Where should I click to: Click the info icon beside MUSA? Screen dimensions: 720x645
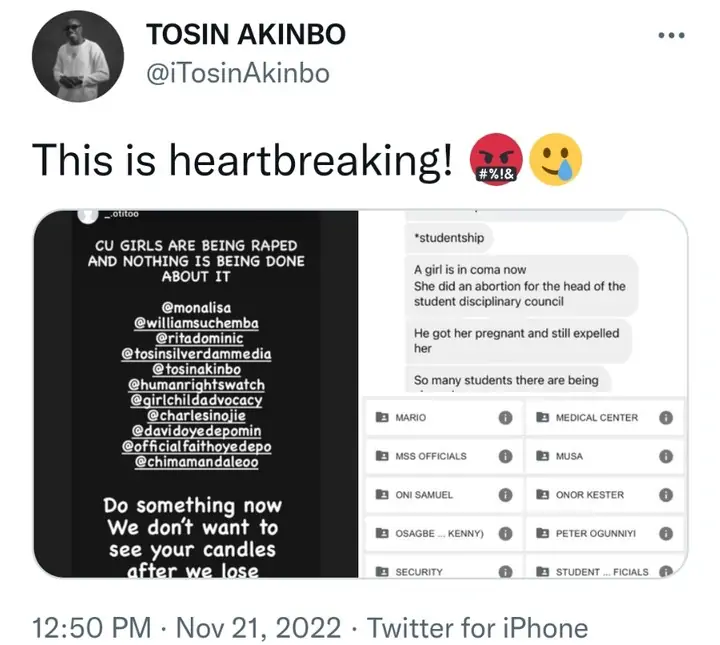coord(666,456)
